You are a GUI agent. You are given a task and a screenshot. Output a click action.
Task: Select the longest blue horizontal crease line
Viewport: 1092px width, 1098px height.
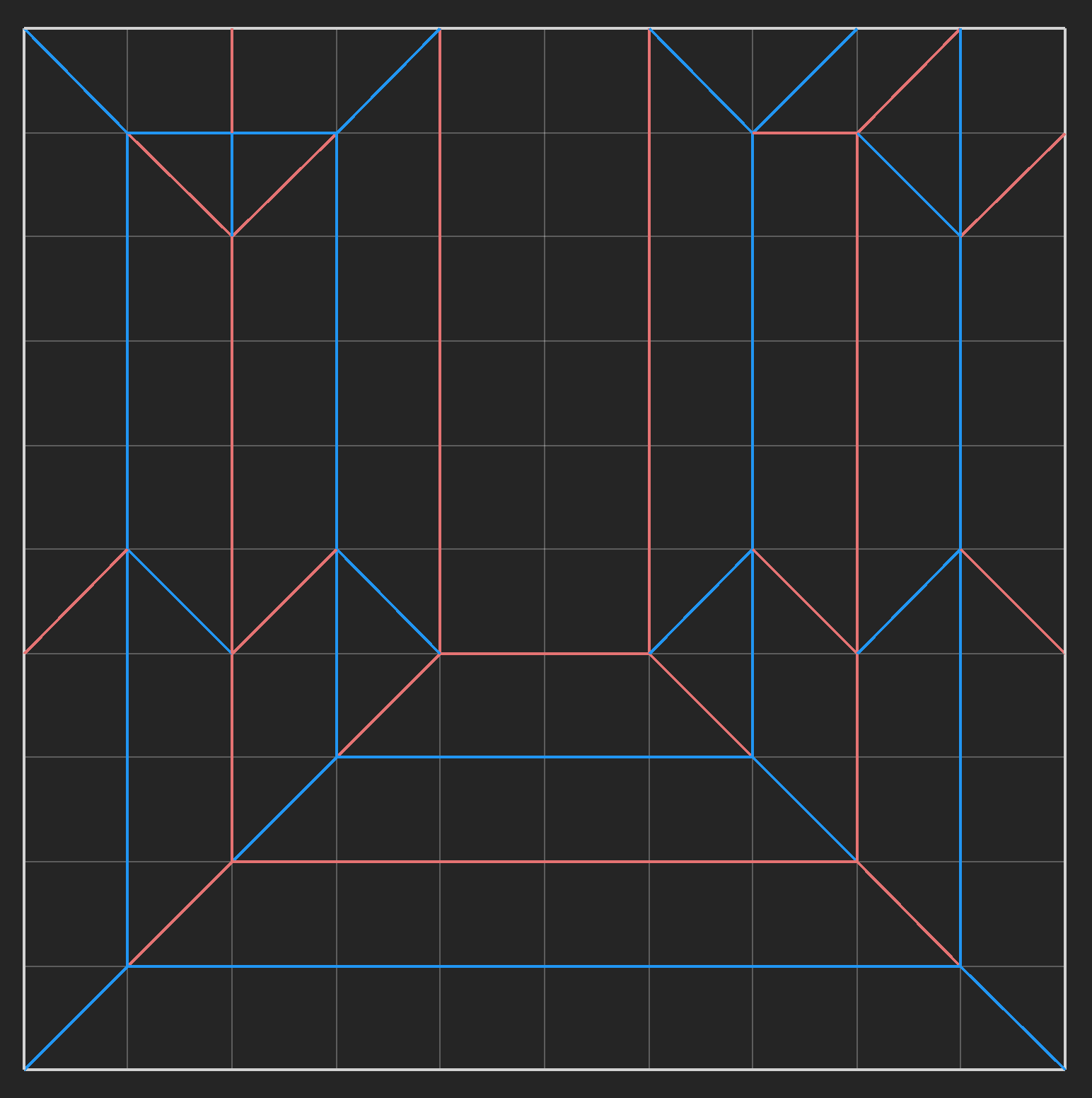coord(544,966)
